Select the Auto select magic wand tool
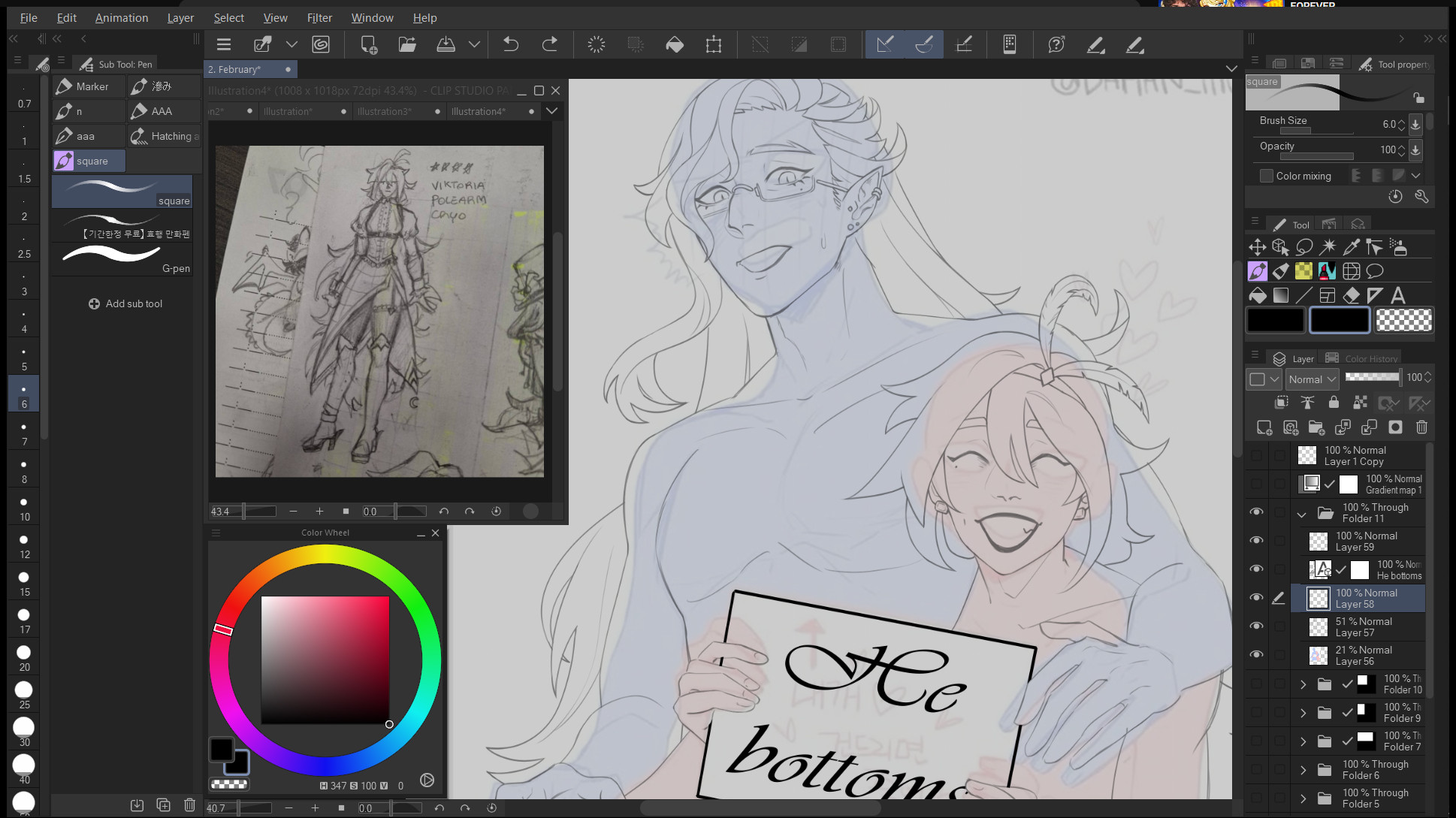 [x=1328, y=247]
